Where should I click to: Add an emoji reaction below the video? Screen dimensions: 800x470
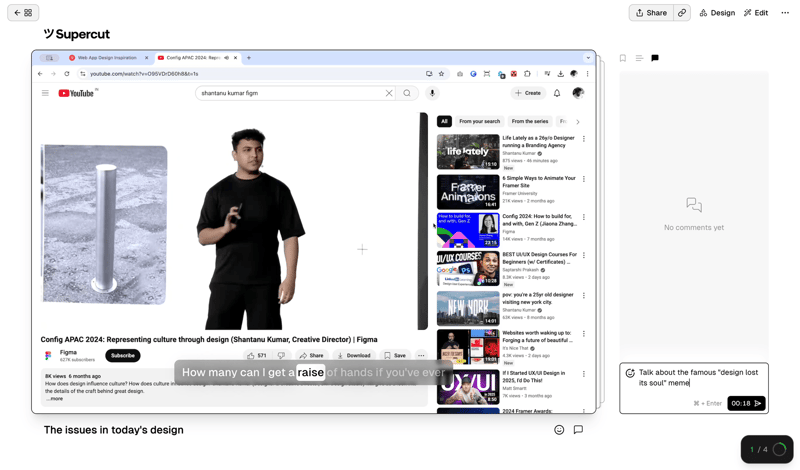pyautogui.click(x=559, y=430)
